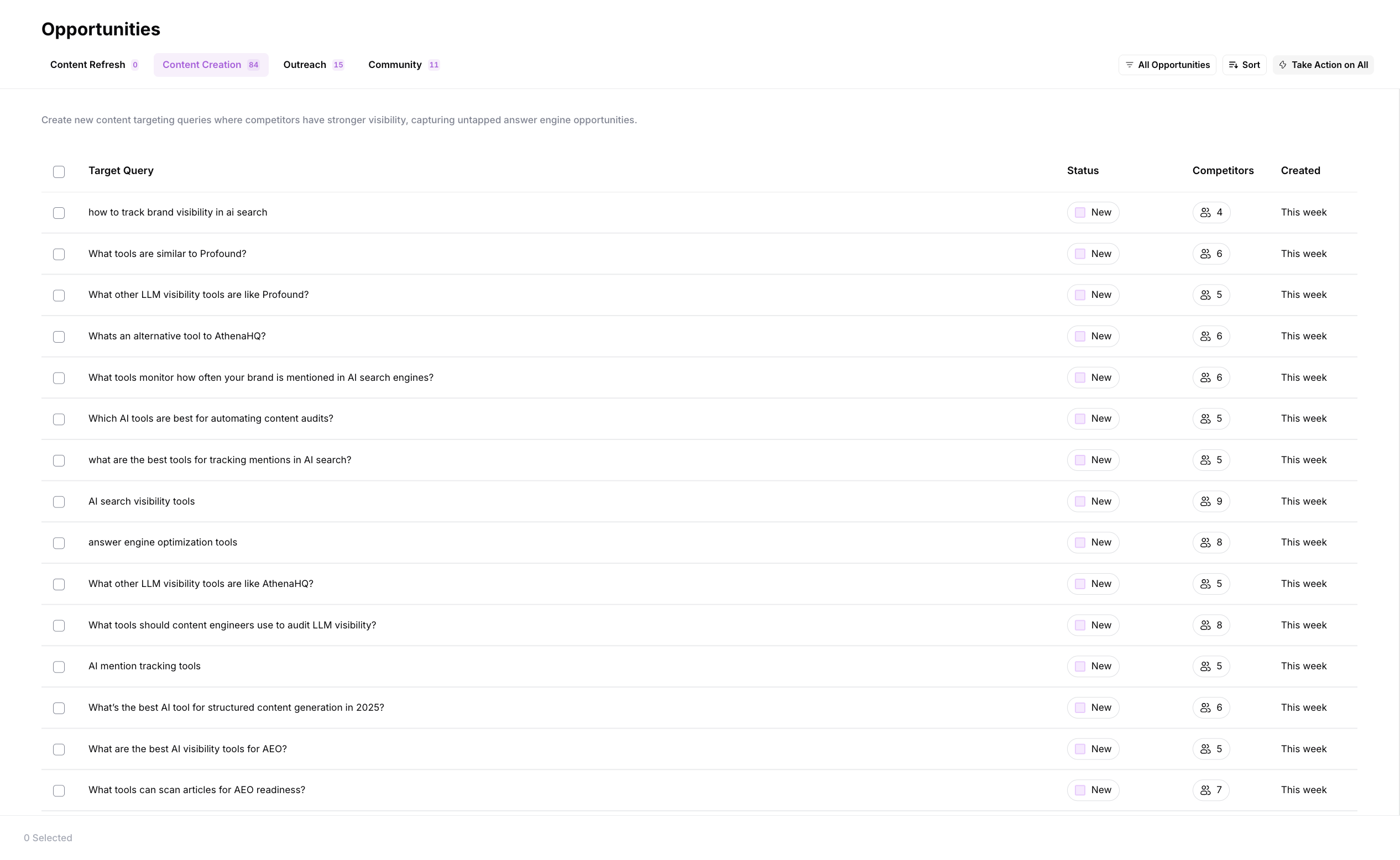Click competitors icon for how to track brand visibility

point(1205,213)
